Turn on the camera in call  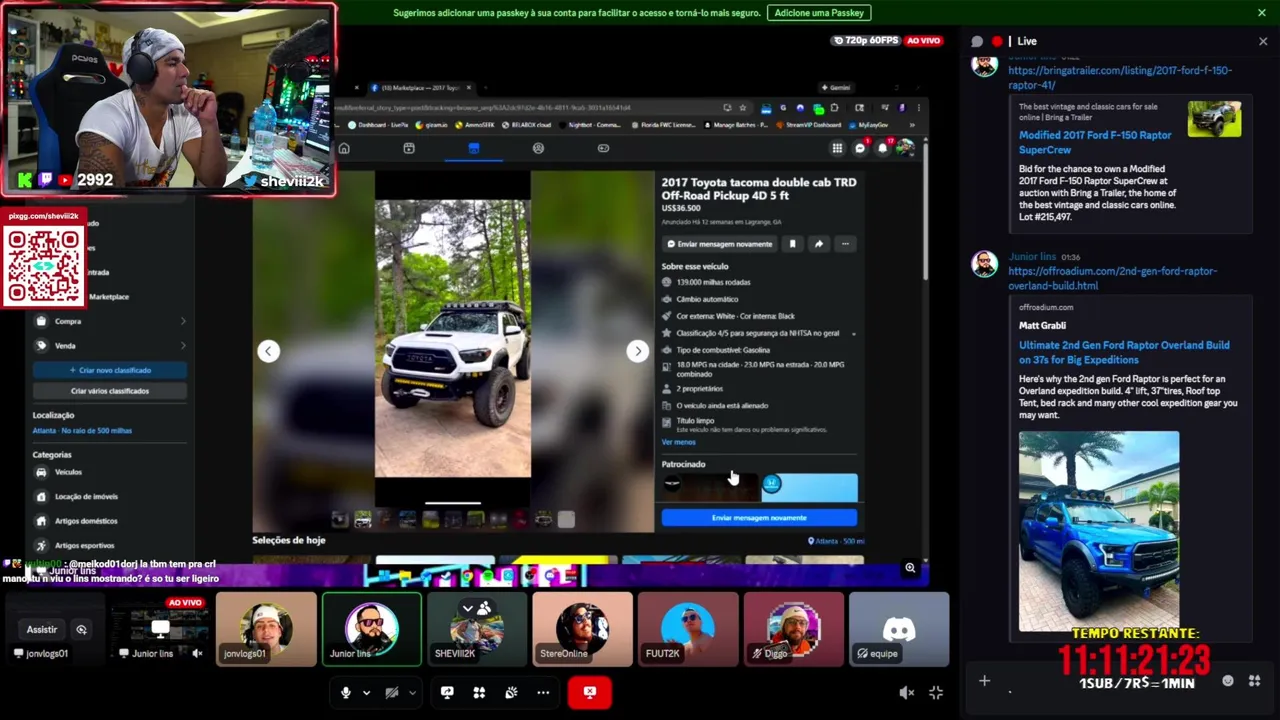pyautogui.click(x=392, y=692)
